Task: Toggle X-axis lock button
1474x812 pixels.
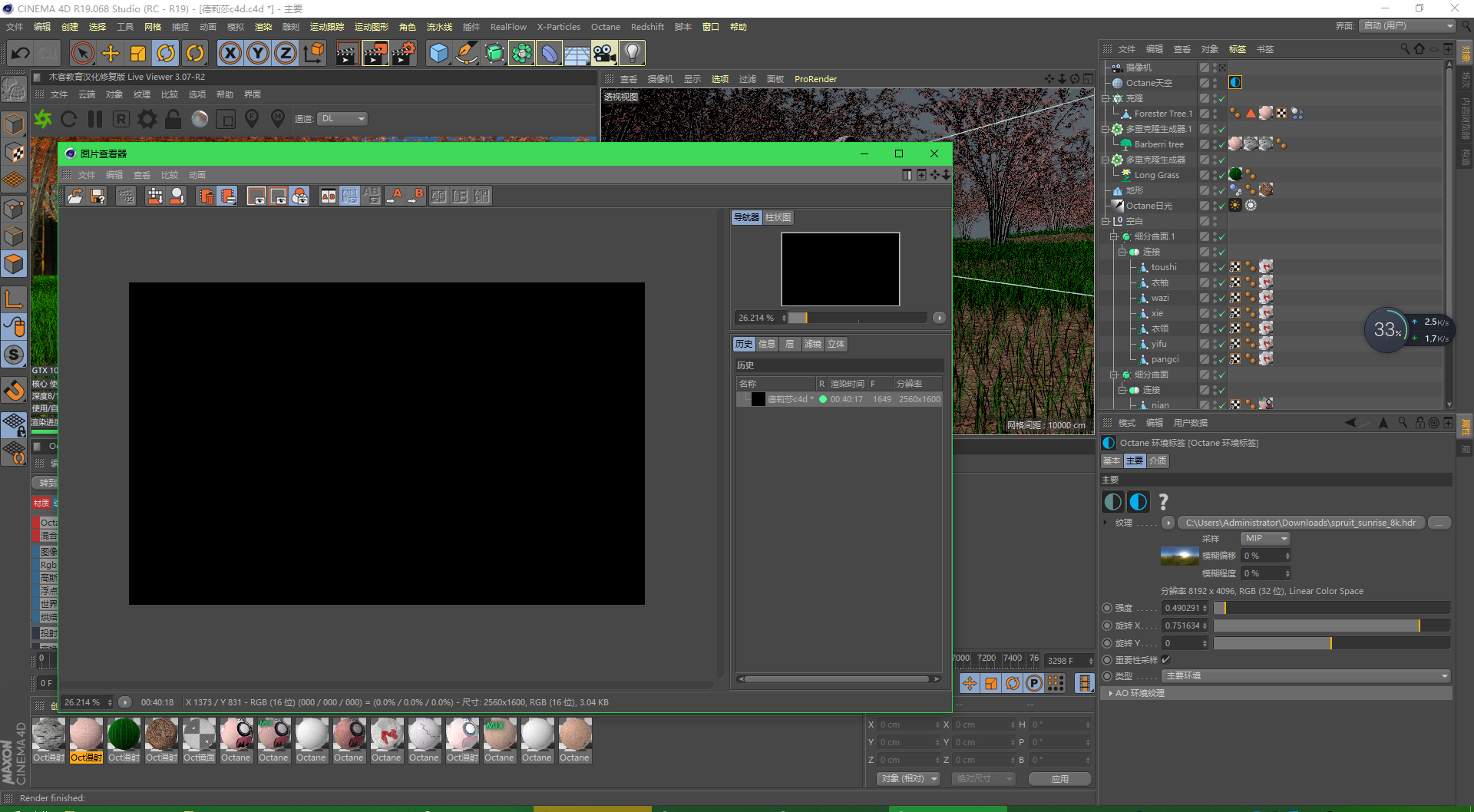Action: (x=230, y=53)
